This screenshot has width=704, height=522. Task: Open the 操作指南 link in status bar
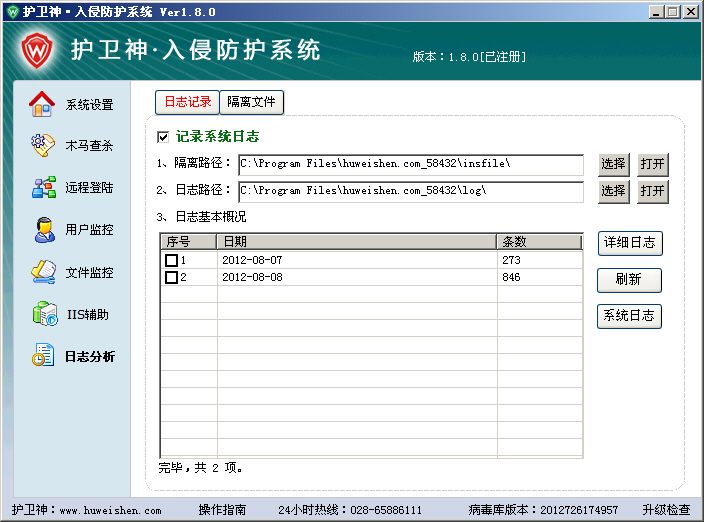point(222,510)
